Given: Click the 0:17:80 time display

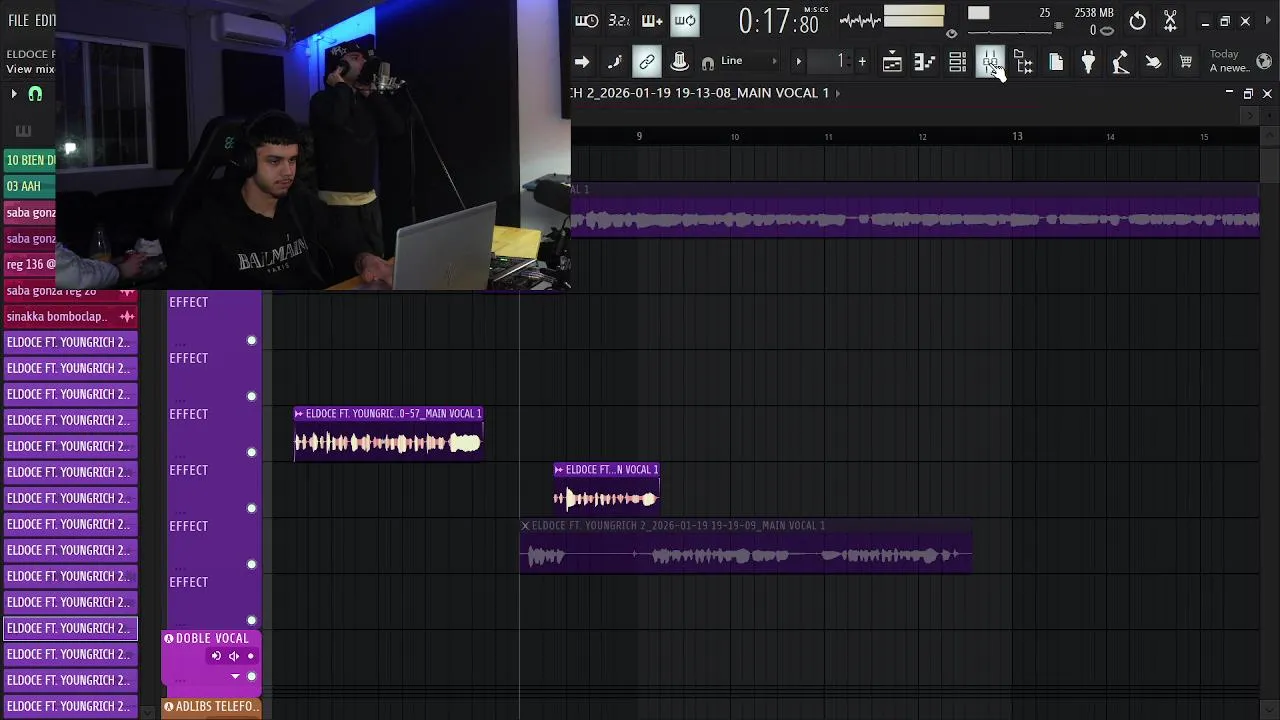Looking at the screenshot, I should coord(779,21).
